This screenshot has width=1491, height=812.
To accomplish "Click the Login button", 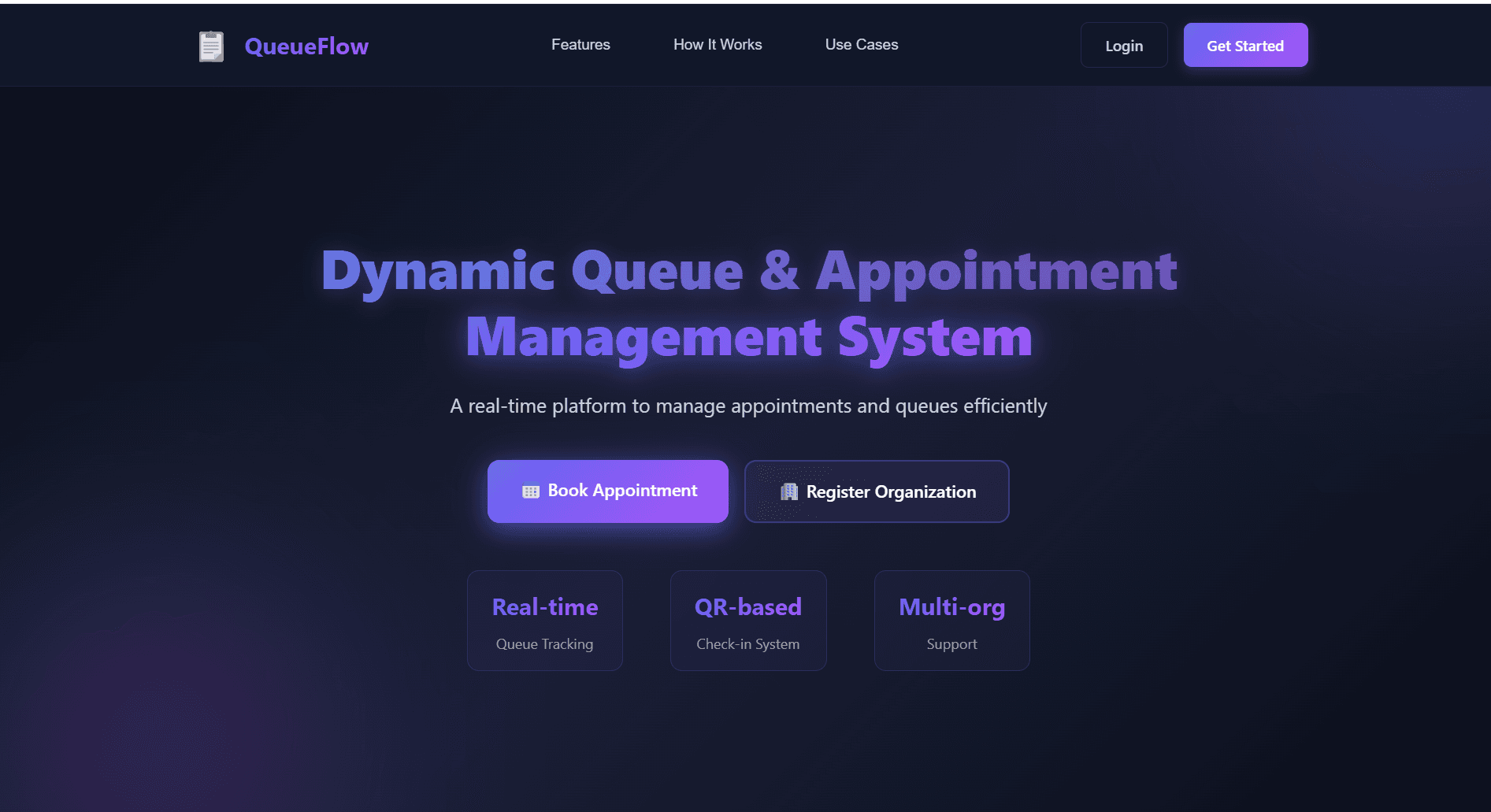I will click(1124, 45).
